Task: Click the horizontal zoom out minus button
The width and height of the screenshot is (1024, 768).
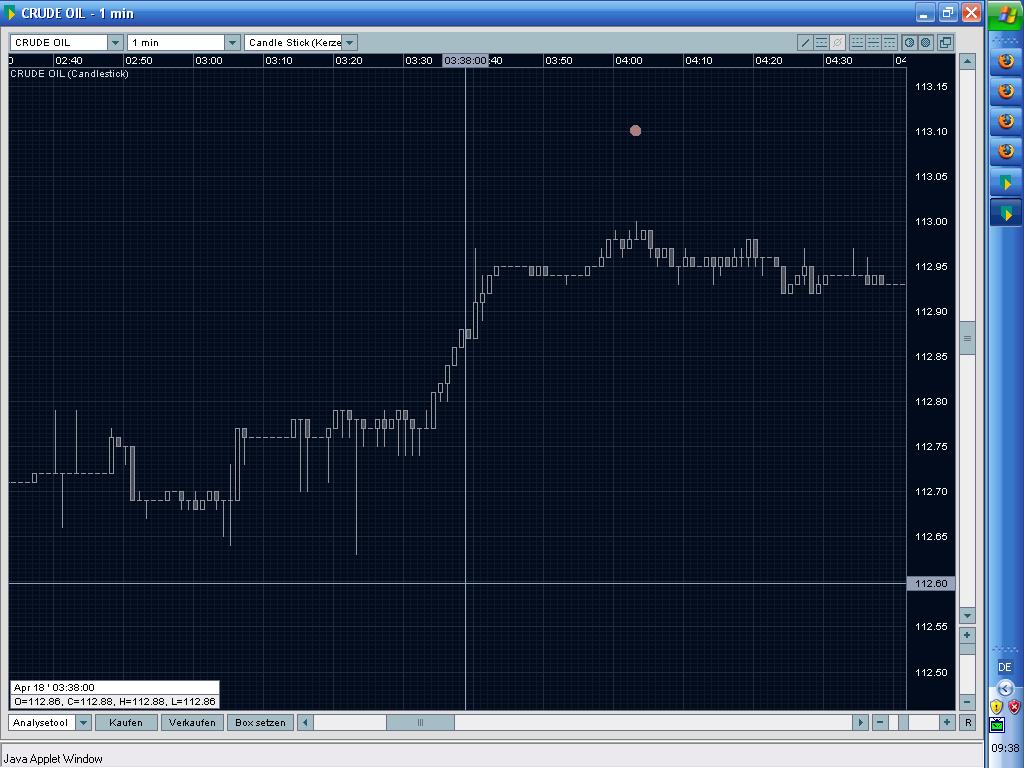Action: coord(880,722)
